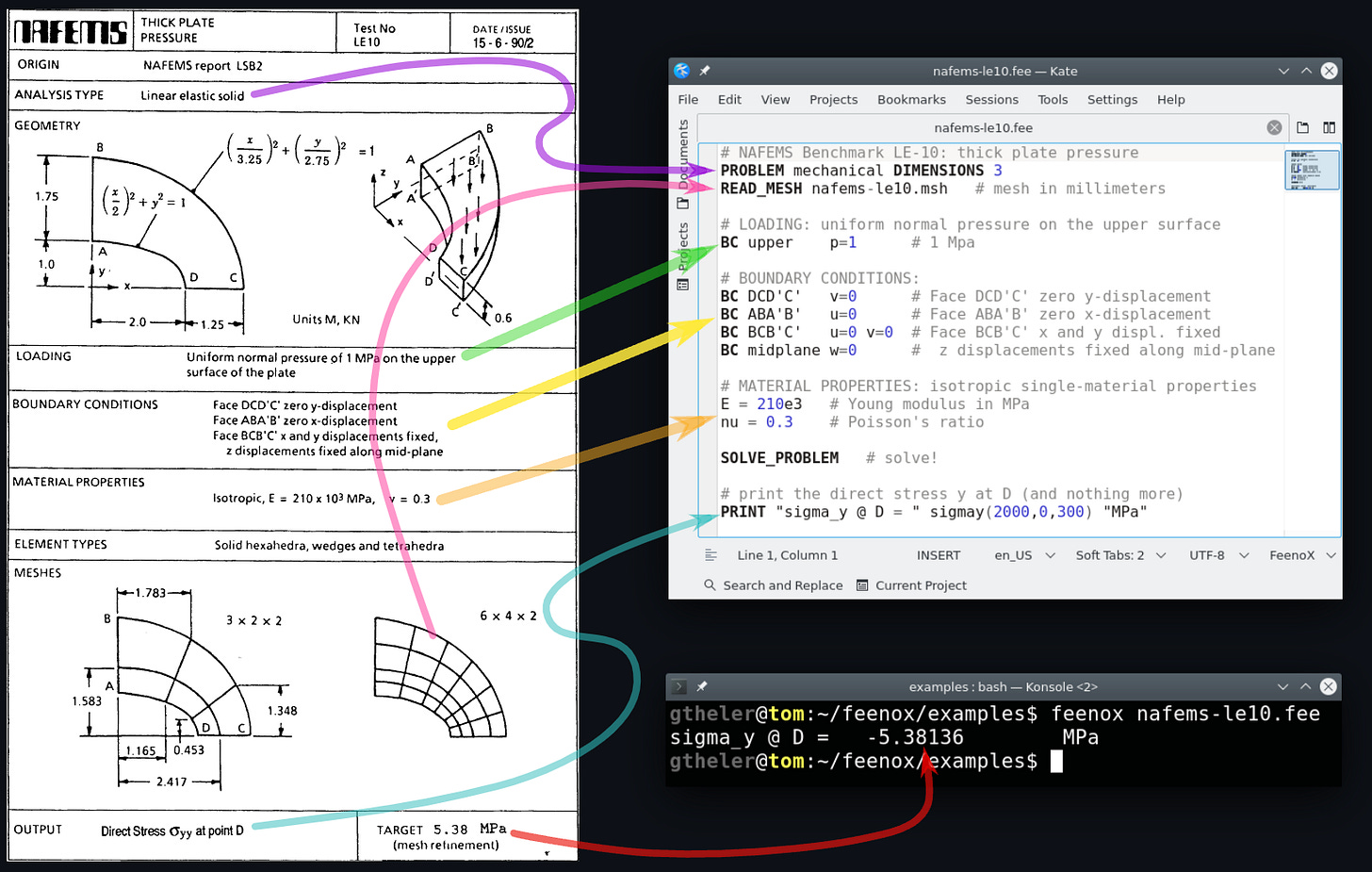This screenshot has width=1372, height=872.
Task: Toggle the INSERT mode indicator
Action: pos(939,555)
